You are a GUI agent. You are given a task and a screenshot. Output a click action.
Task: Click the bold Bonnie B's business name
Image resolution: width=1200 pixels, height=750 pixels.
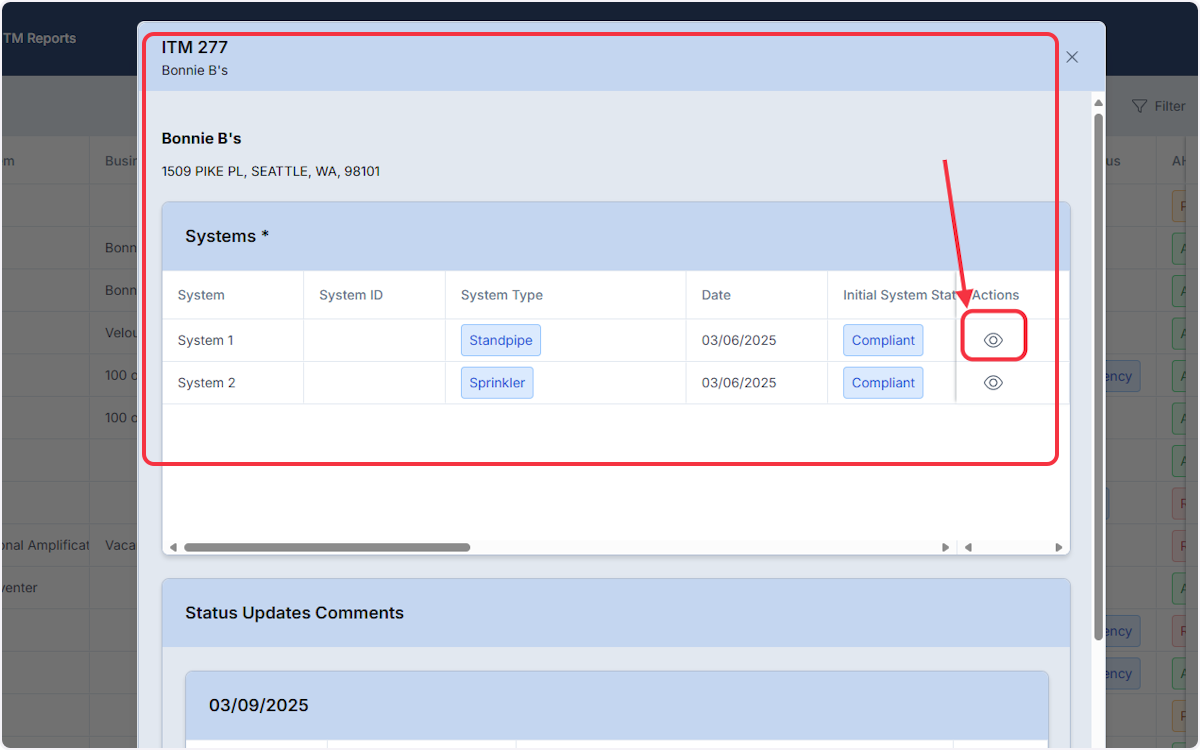(x=202, y=138)
